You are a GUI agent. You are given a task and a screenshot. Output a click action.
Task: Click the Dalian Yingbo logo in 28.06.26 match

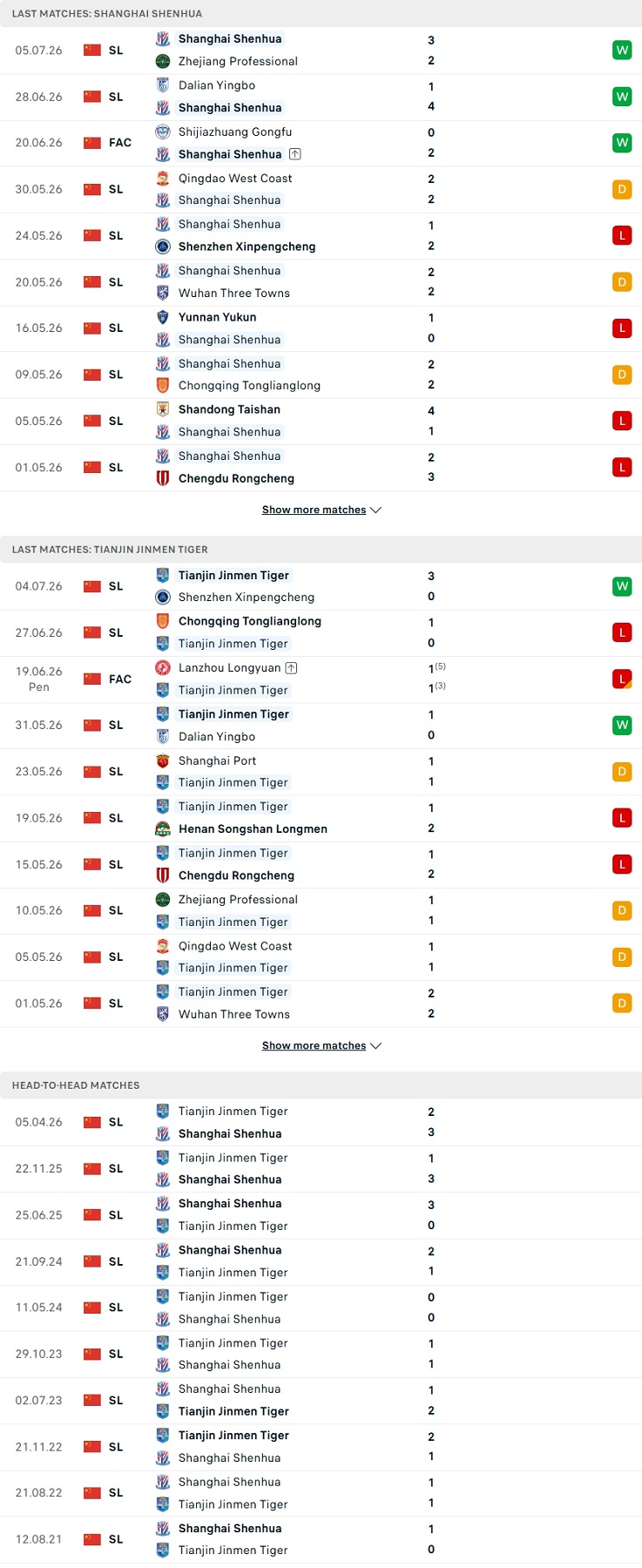(163, 85)
